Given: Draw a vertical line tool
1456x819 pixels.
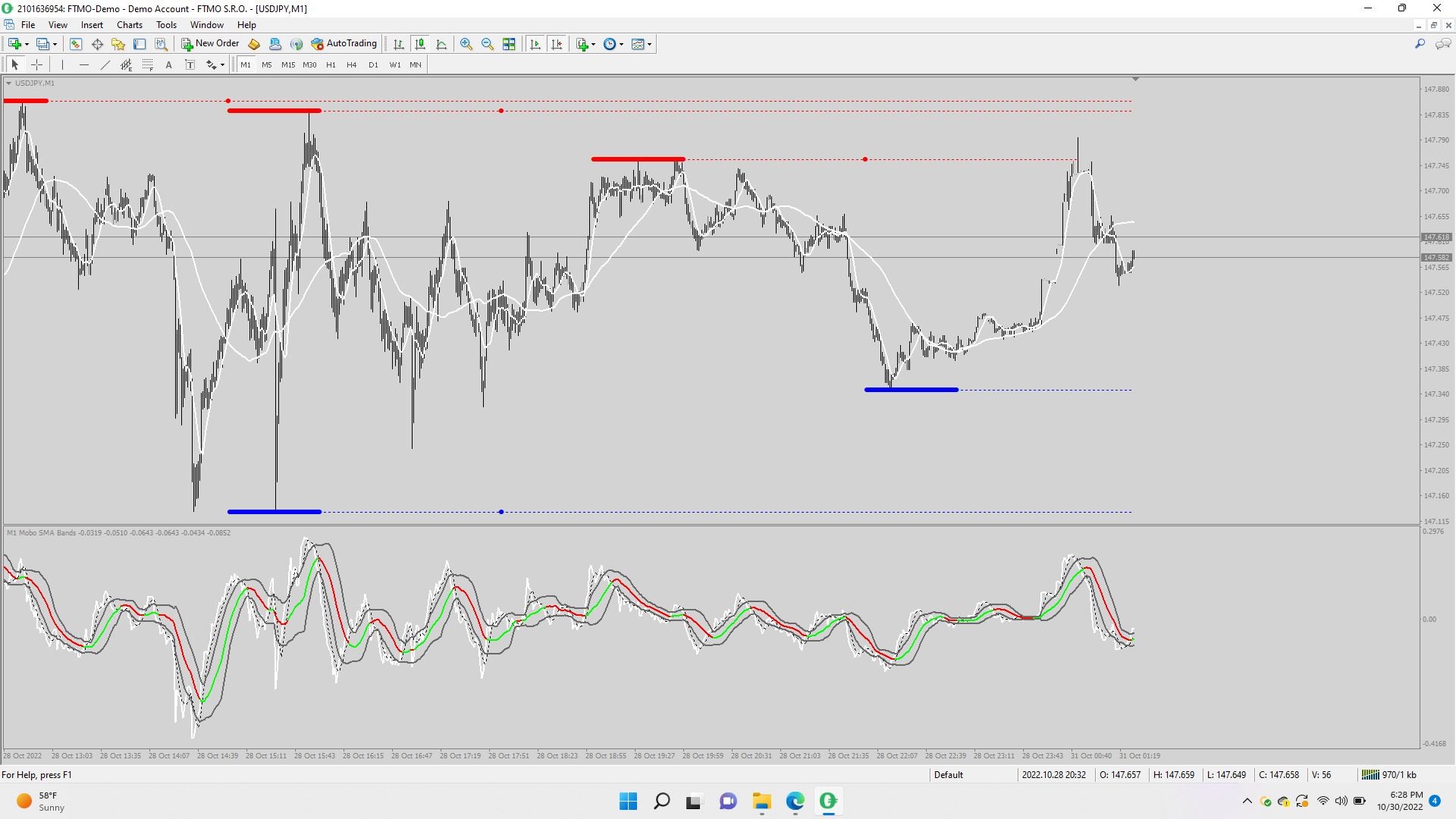Looking at the screenshot, I should 62,65.
